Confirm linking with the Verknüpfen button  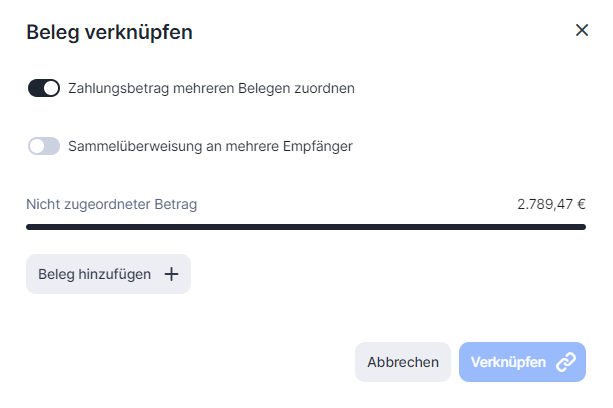click(522, 362)
